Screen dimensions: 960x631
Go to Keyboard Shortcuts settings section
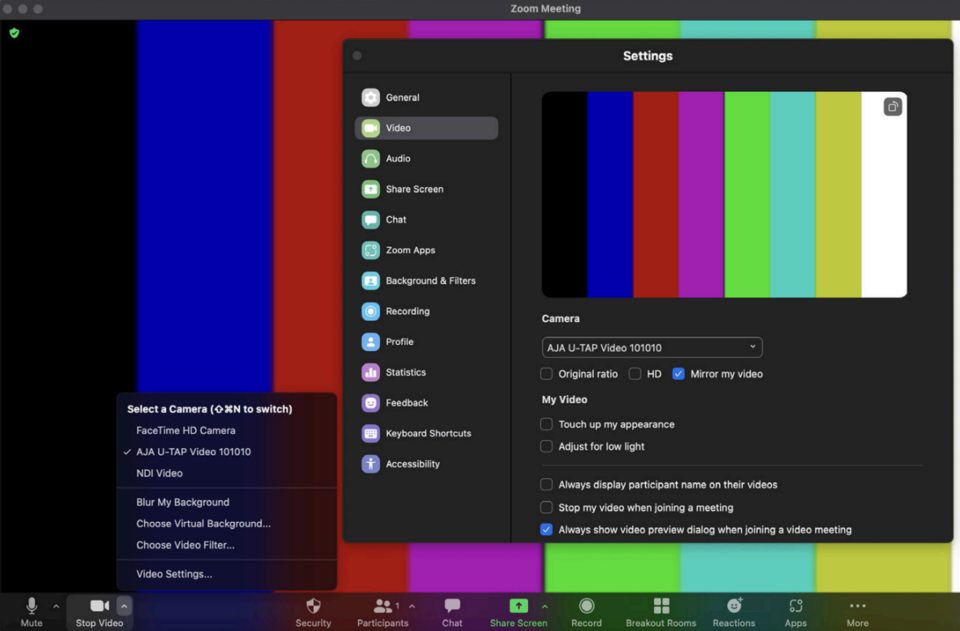click(428, 433)
